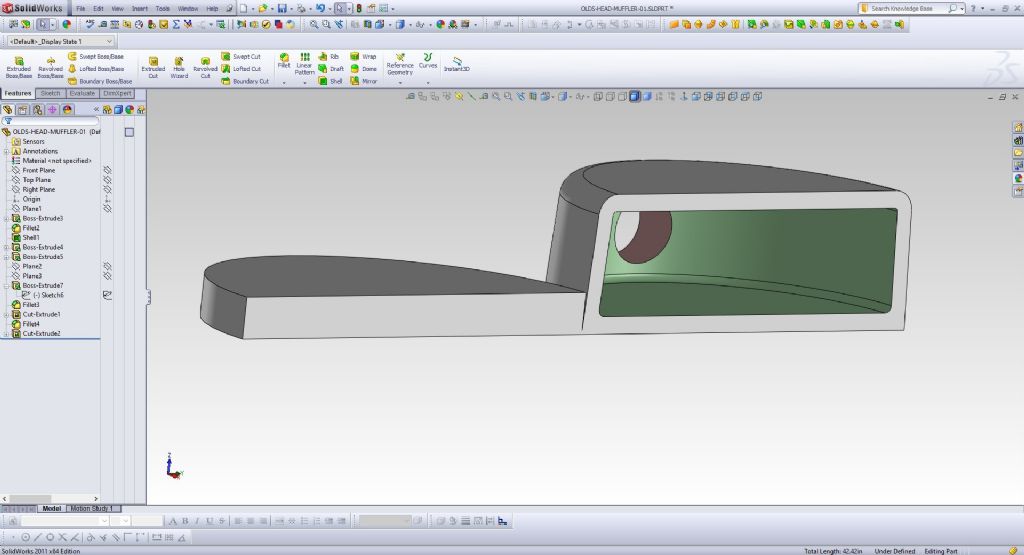This screenshot has height=555, width=1024.
Task: Click the Search Knowledge Base field
Action: point(908,8)
